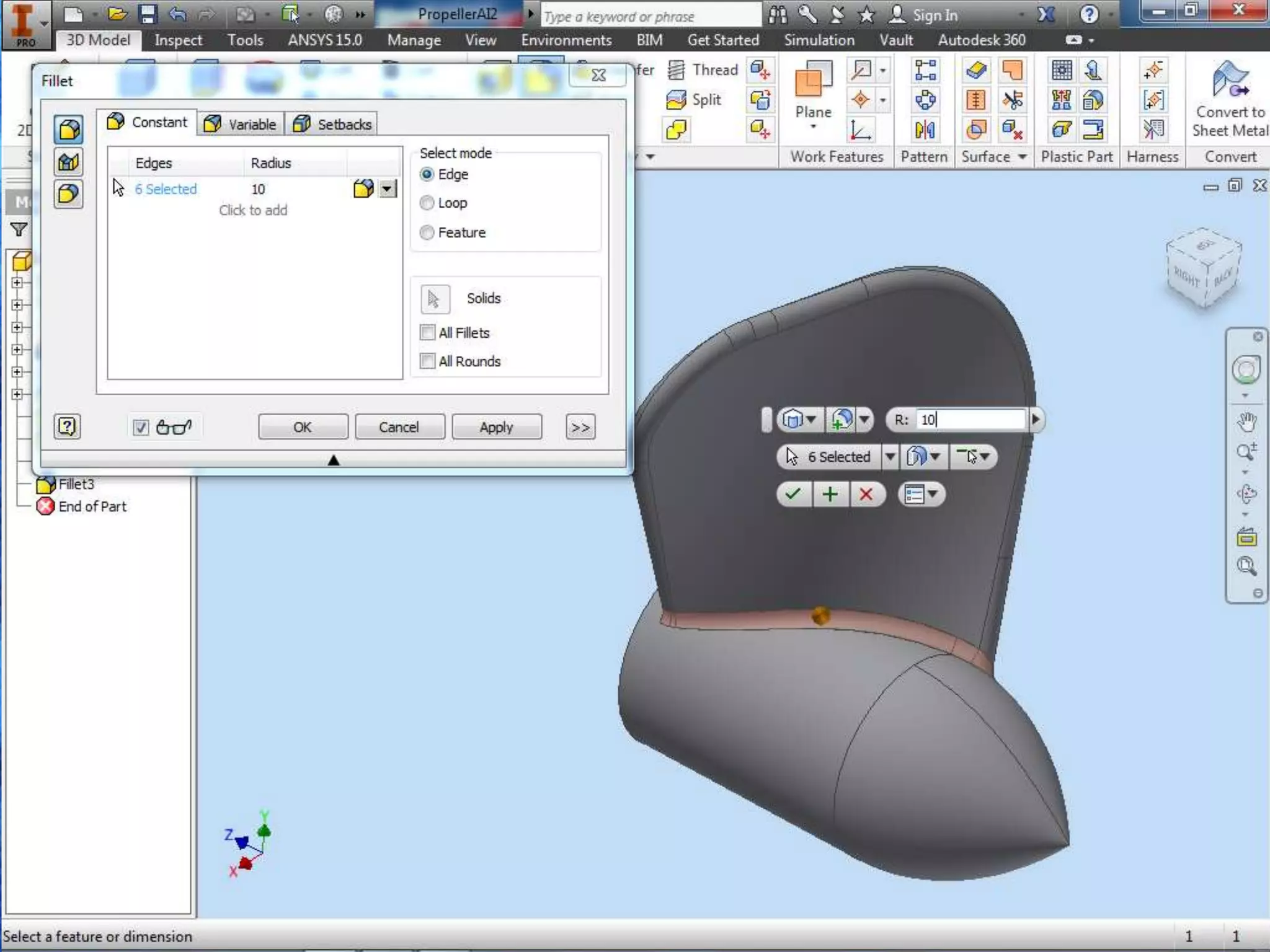The image size is (1270, 952).
Task: Click green checkmark in mini toolbar
Action: pos(793,494)
